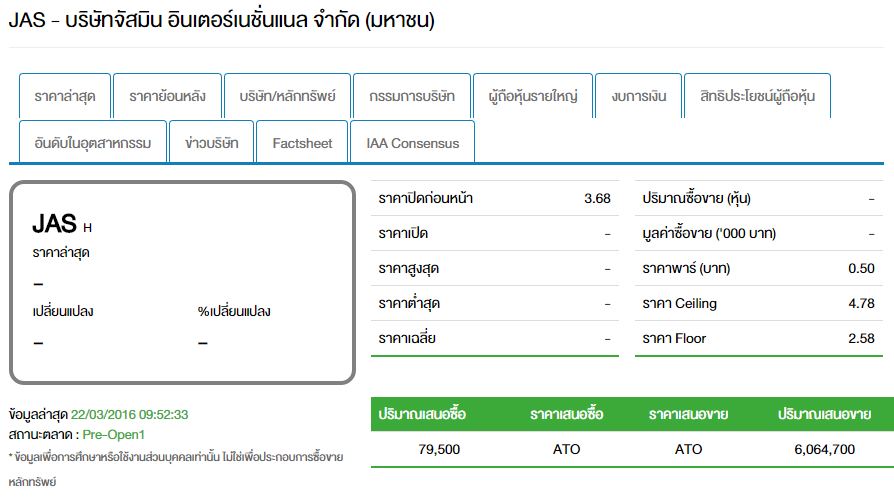Select the 3.68 previous close value
Viewport: 894px width, 503px height.
point(597,198)
